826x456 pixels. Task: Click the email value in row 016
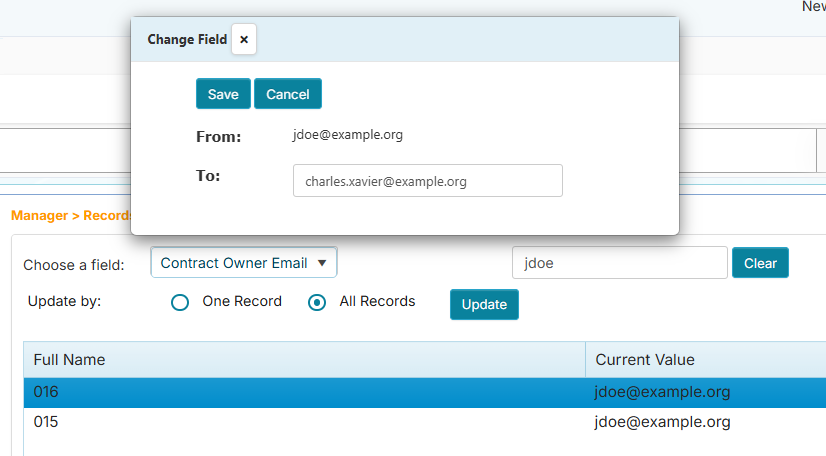[x=662, y=392]
